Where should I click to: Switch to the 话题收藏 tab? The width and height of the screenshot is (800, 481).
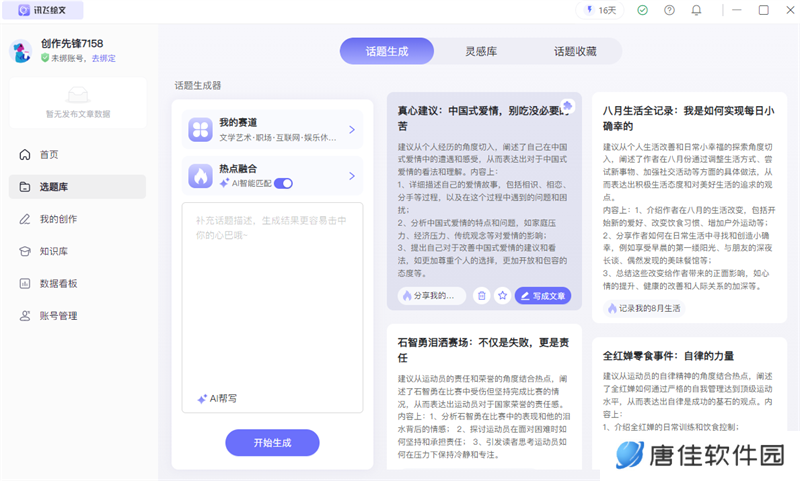click(x=575, y=51)
